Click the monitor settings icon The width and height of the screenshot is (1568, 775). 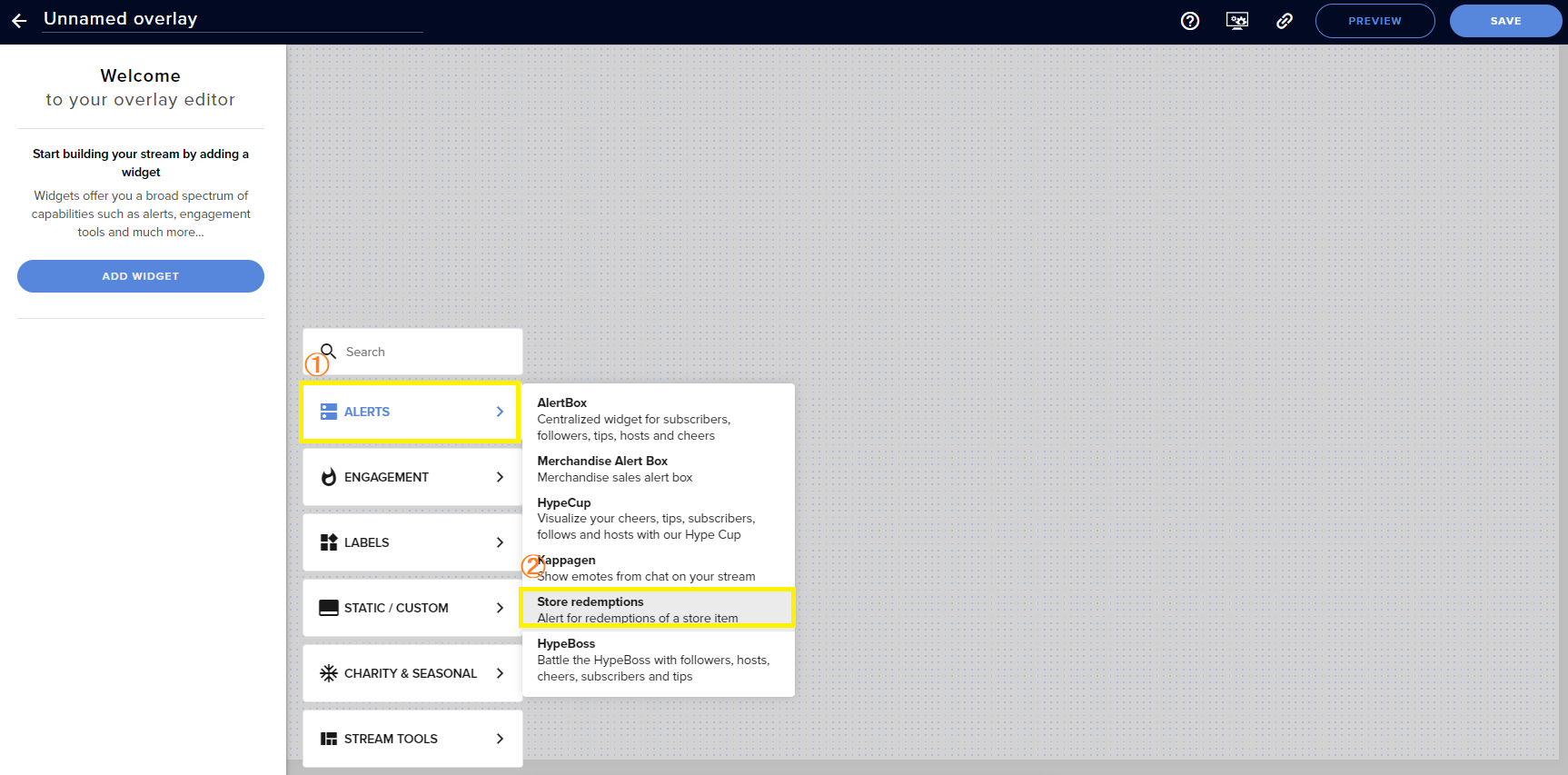pos(1237,21)
